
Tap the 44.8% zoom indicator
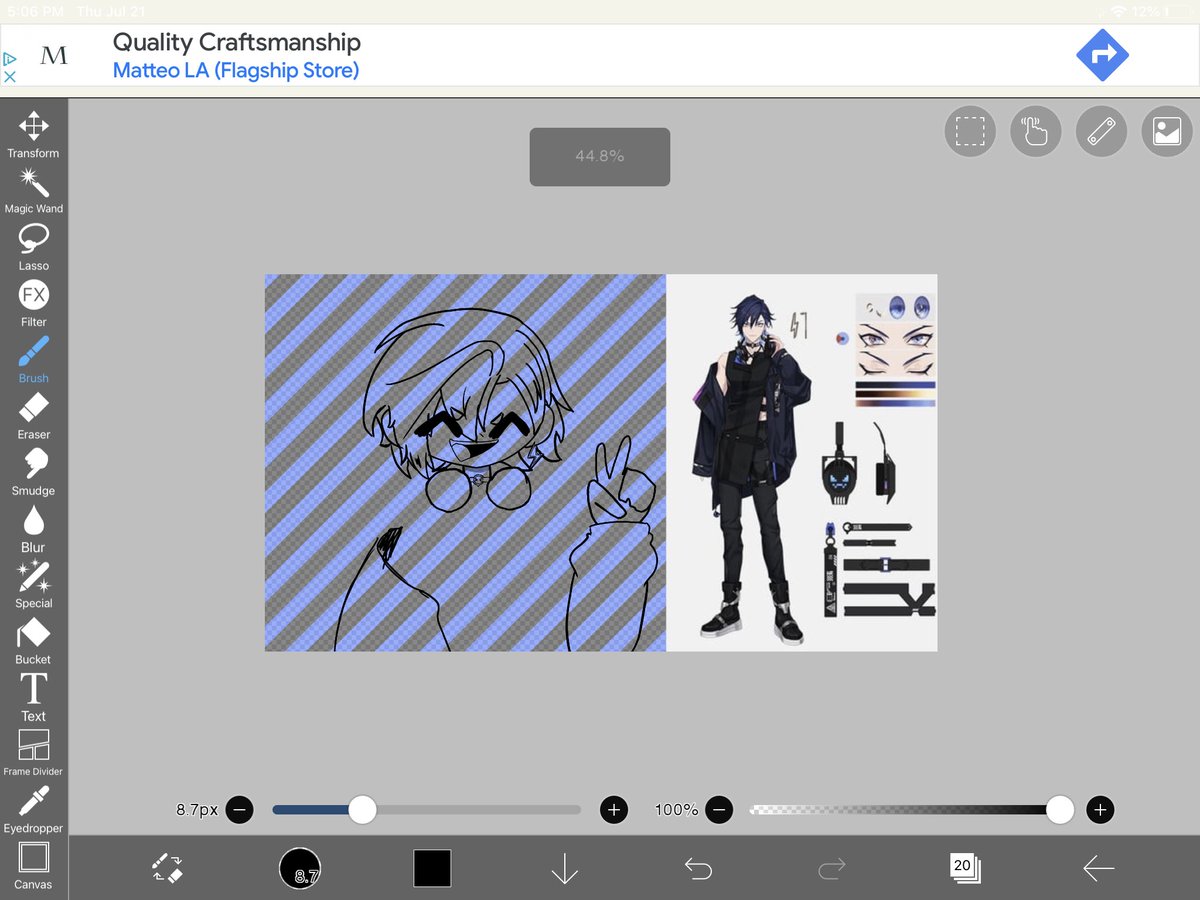click(x=600, y=156)
